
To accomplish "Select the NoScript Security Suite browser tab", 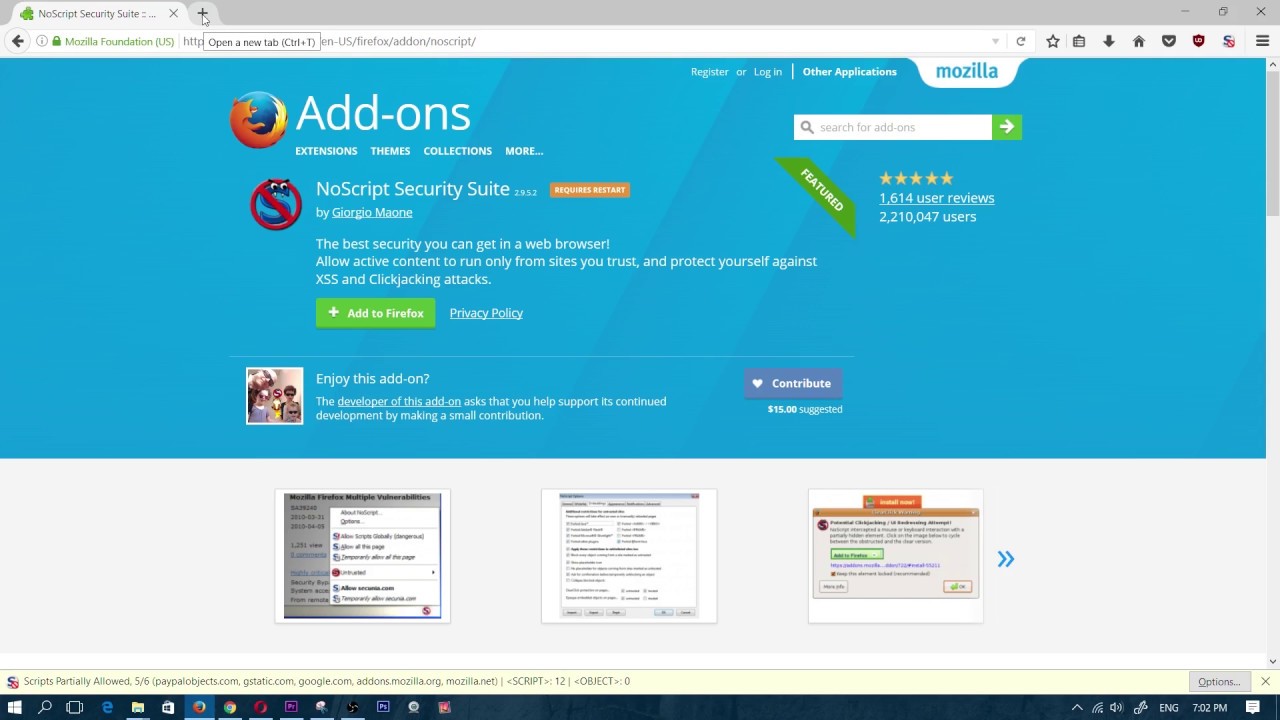I will [x=96, y=14].
